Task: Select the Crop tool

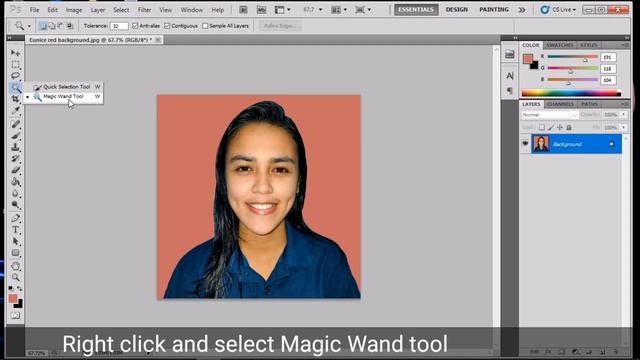Action: [16, 99]
